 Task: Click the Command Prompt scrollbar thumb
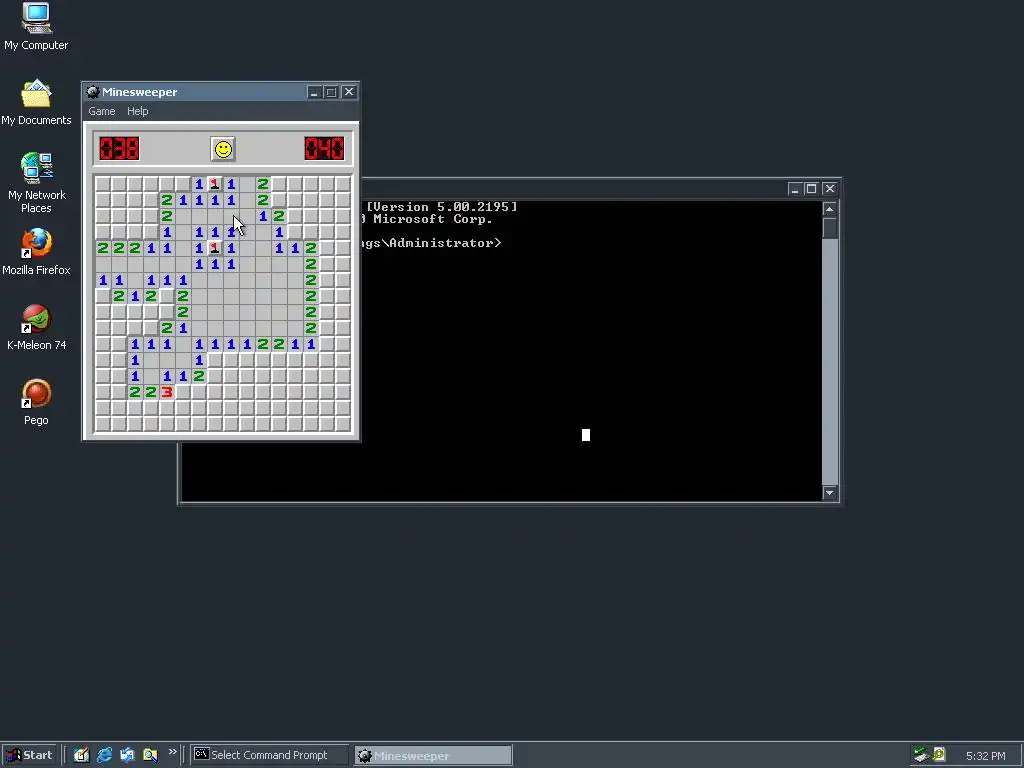(829, 228)
